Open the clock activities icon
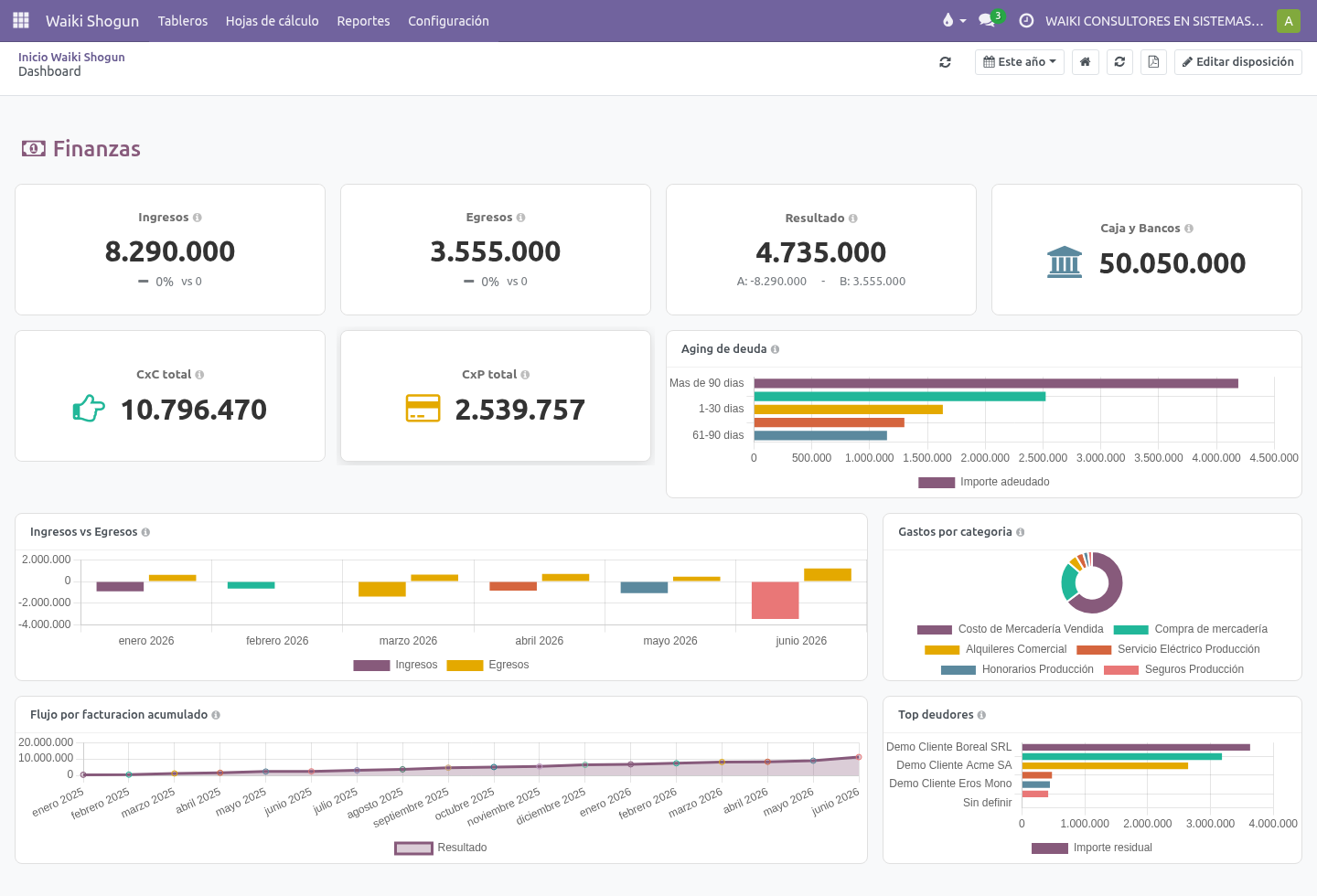This screenshot has height=896, width=1317. [x=1026, y=20]
